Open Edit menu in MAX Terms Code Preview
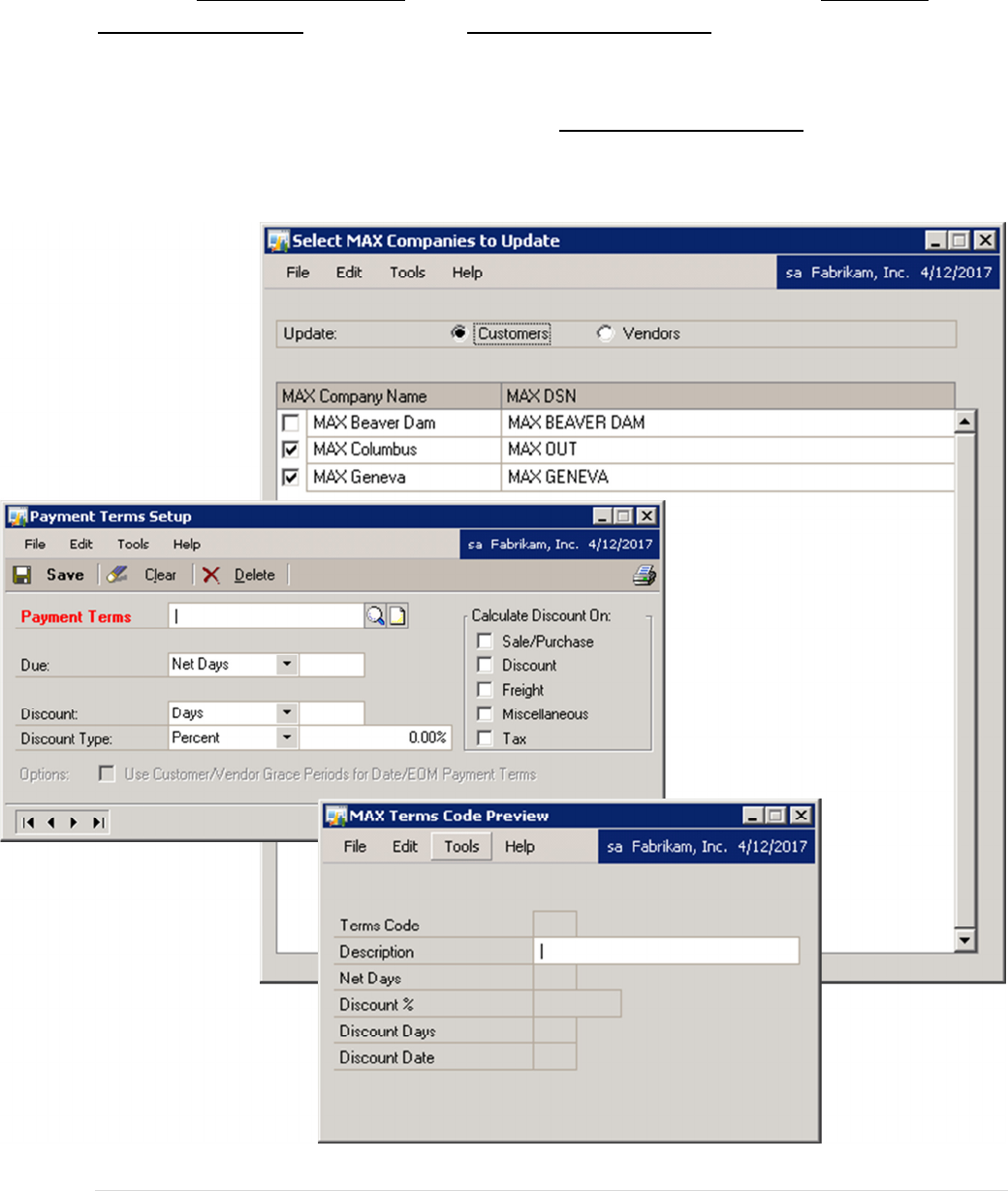The image size is (1008, 1191). click(x=405, y=846)
